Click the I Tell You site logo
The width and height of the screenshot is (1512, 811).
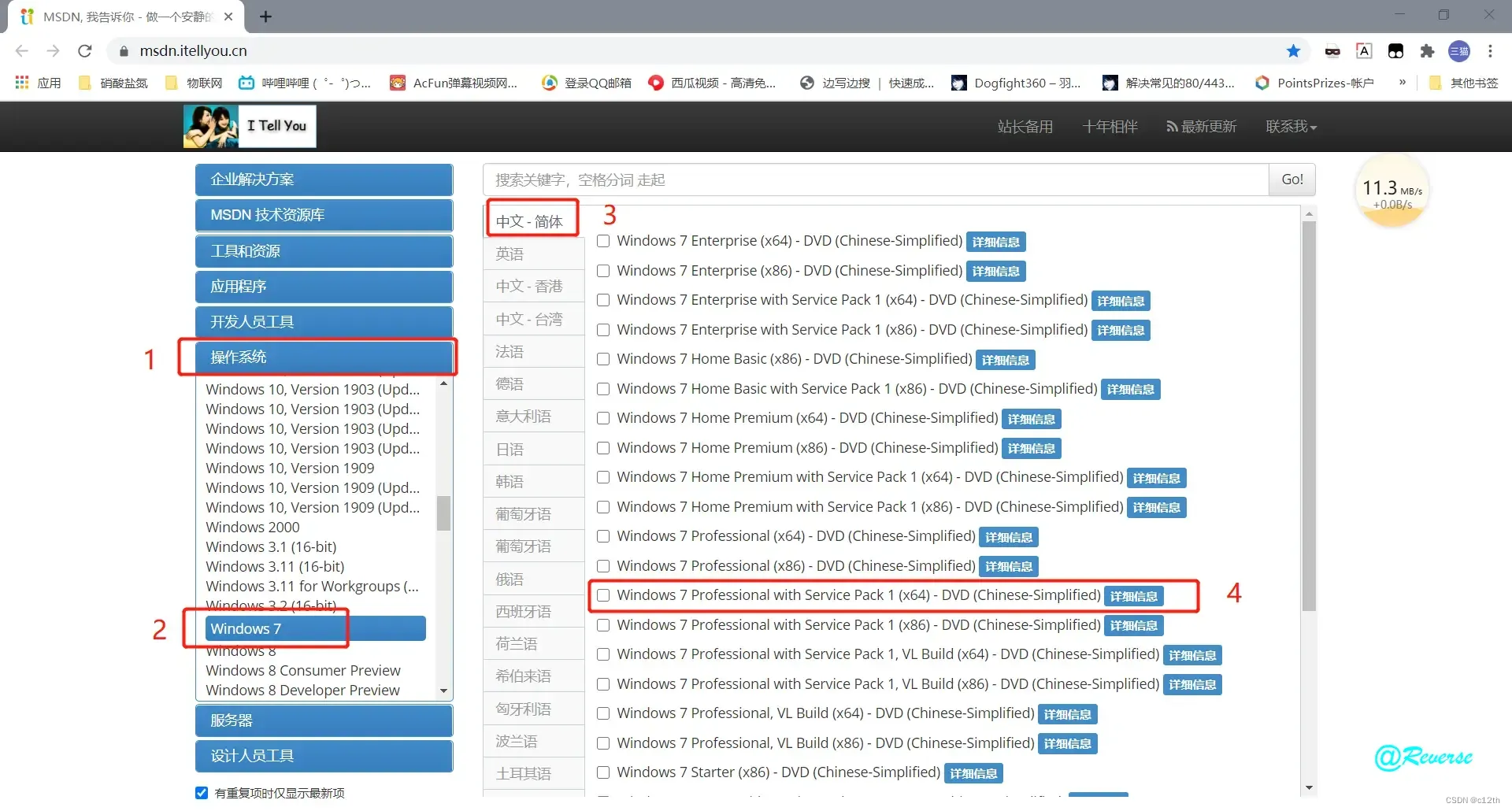click(x=250, y=126)
